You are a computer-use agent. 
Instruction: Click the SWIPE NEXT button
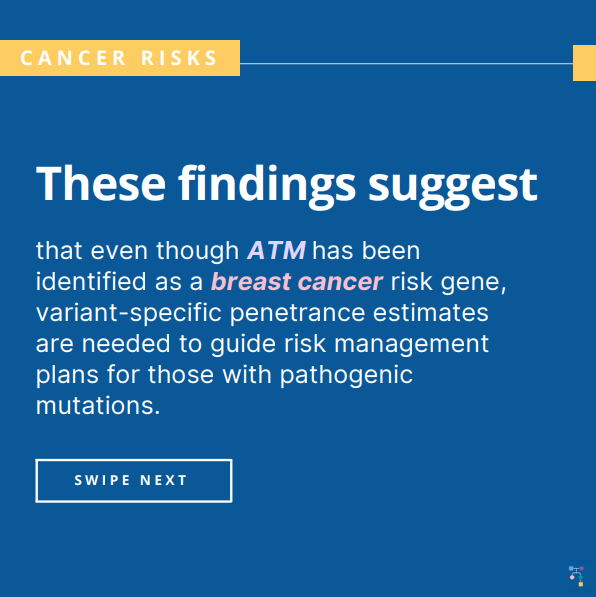tap(134, 480)
